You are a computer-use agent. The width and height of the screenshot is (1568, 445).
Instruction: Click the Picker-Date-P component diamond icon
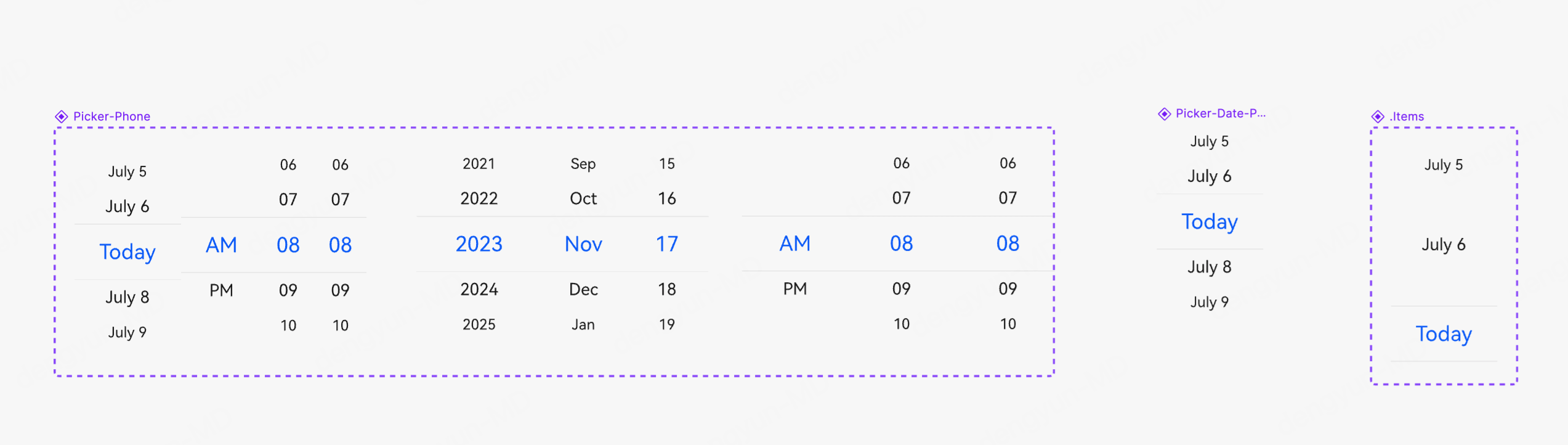click(x=1164, y=114)
